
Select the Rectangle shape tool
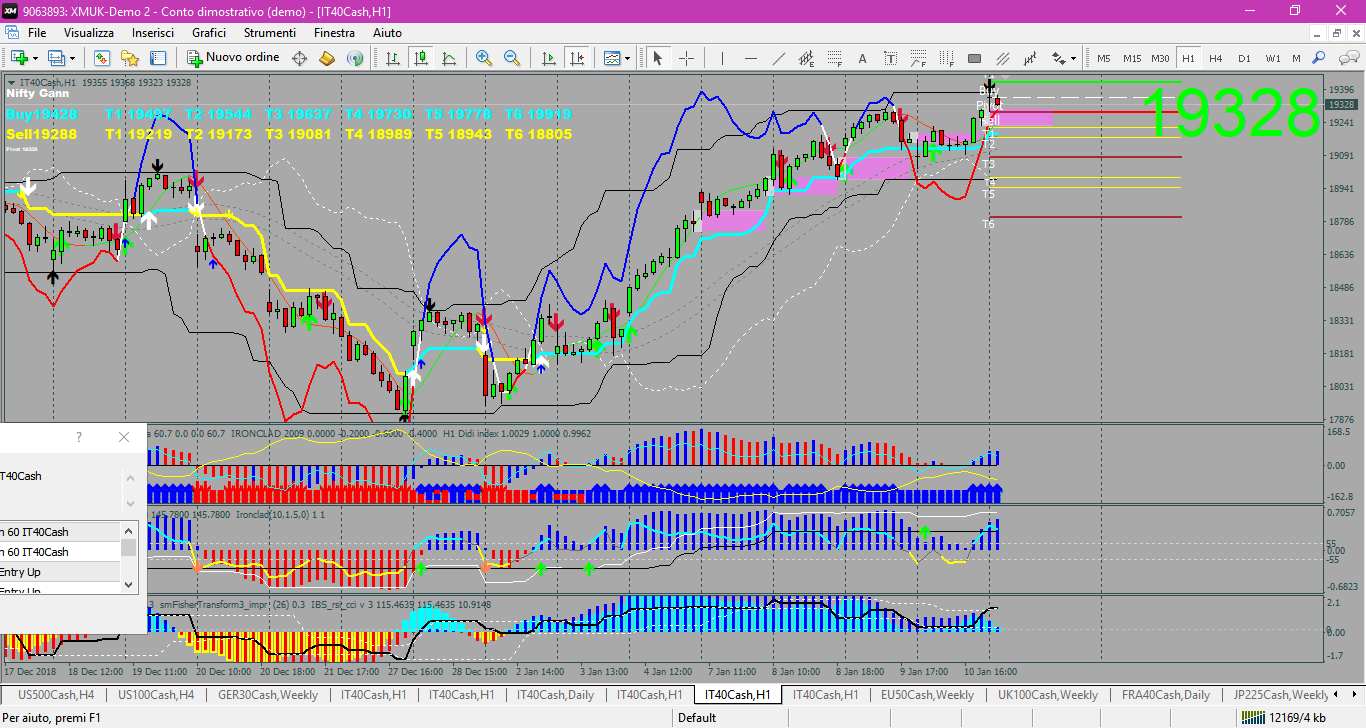974,58
